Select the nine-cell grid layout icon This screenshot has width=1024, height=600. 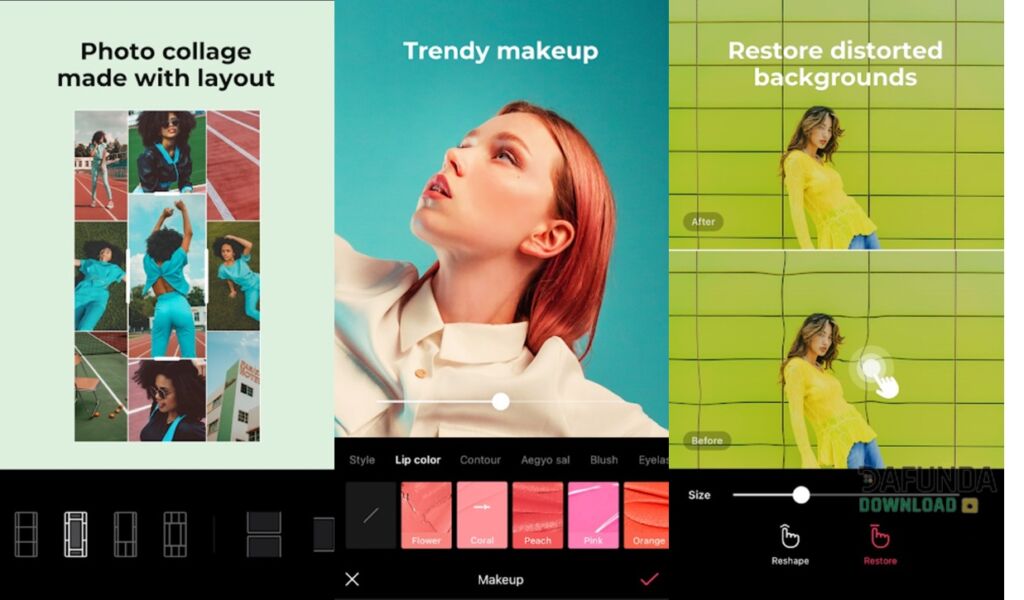pyautogui.click(x=174, y=534)
